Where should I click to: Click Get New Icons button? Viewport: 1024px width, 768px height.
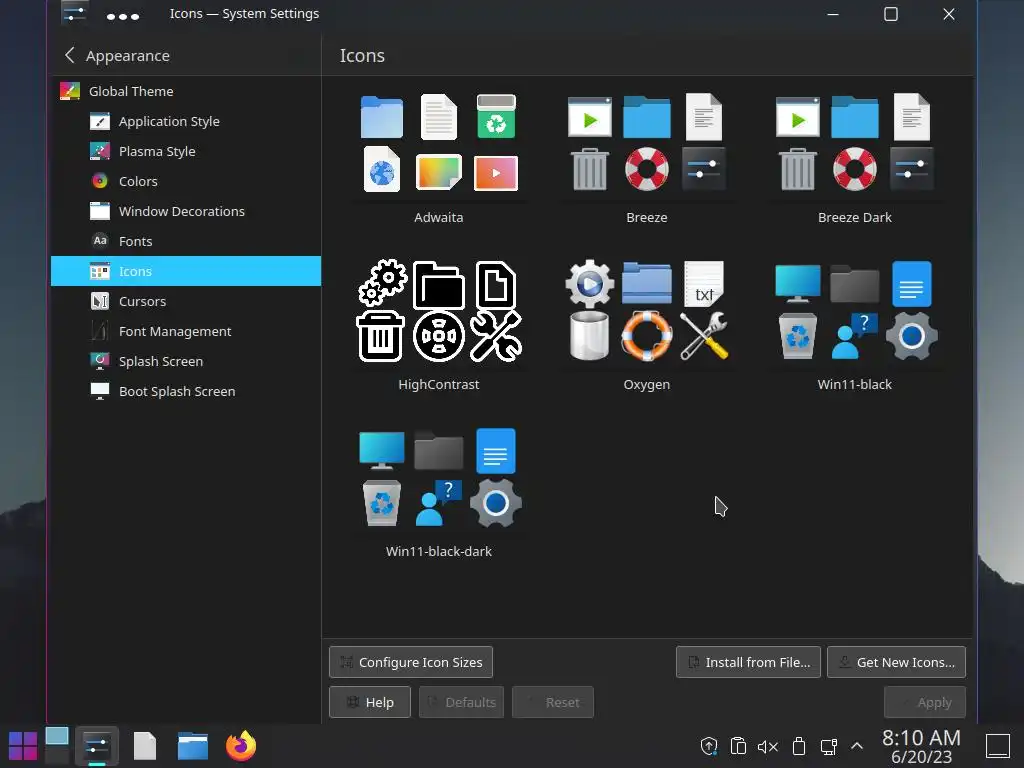tap(896, 662)
